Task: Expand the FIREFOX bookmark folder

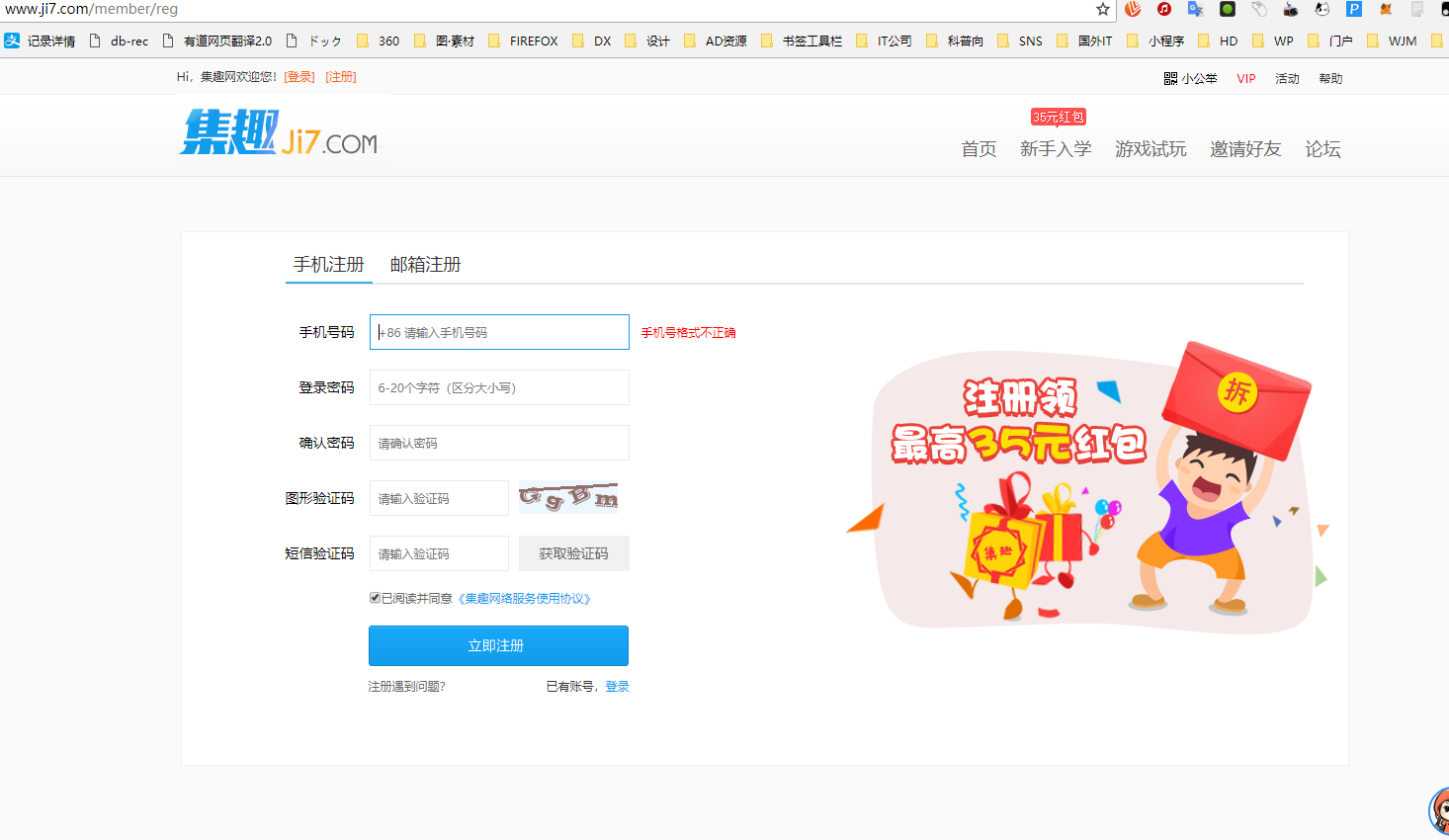Action: coord(523,41)
